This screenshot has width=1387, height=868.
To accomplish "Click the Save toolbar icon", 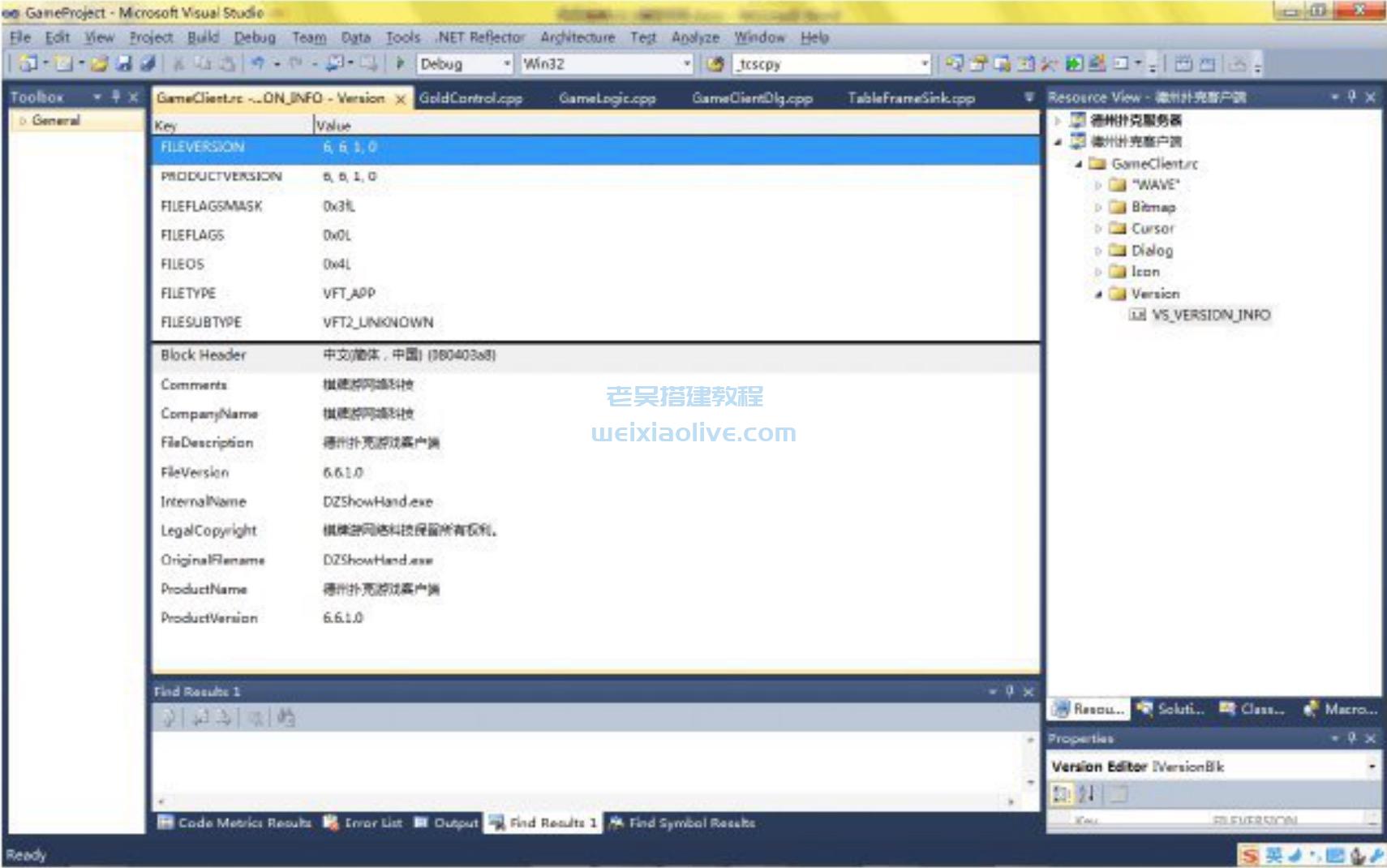I will [123, 64].
